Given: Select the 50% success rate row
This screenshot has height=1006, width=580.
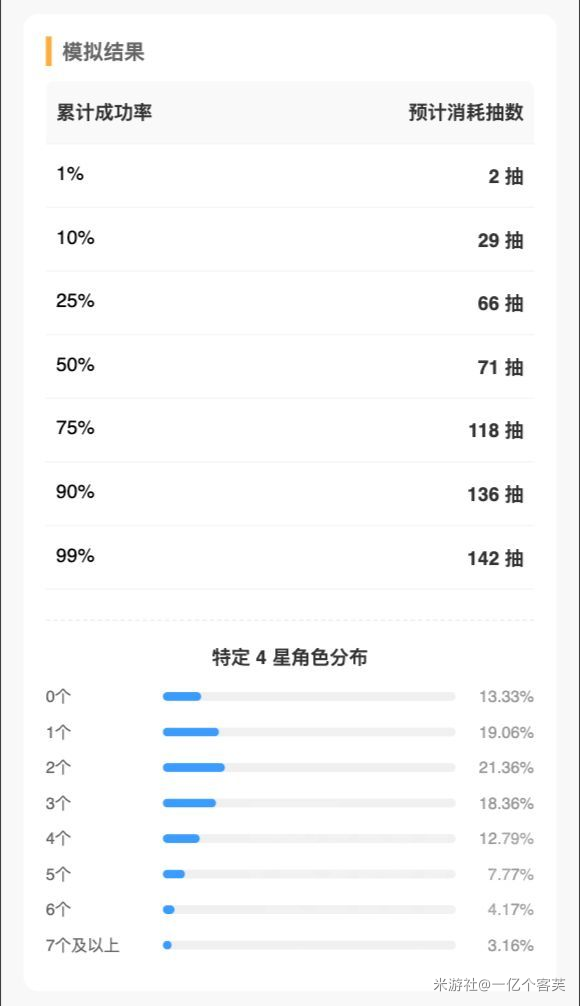Looking at the screenshot, I should pyautogui.click(x=290, y=365).
